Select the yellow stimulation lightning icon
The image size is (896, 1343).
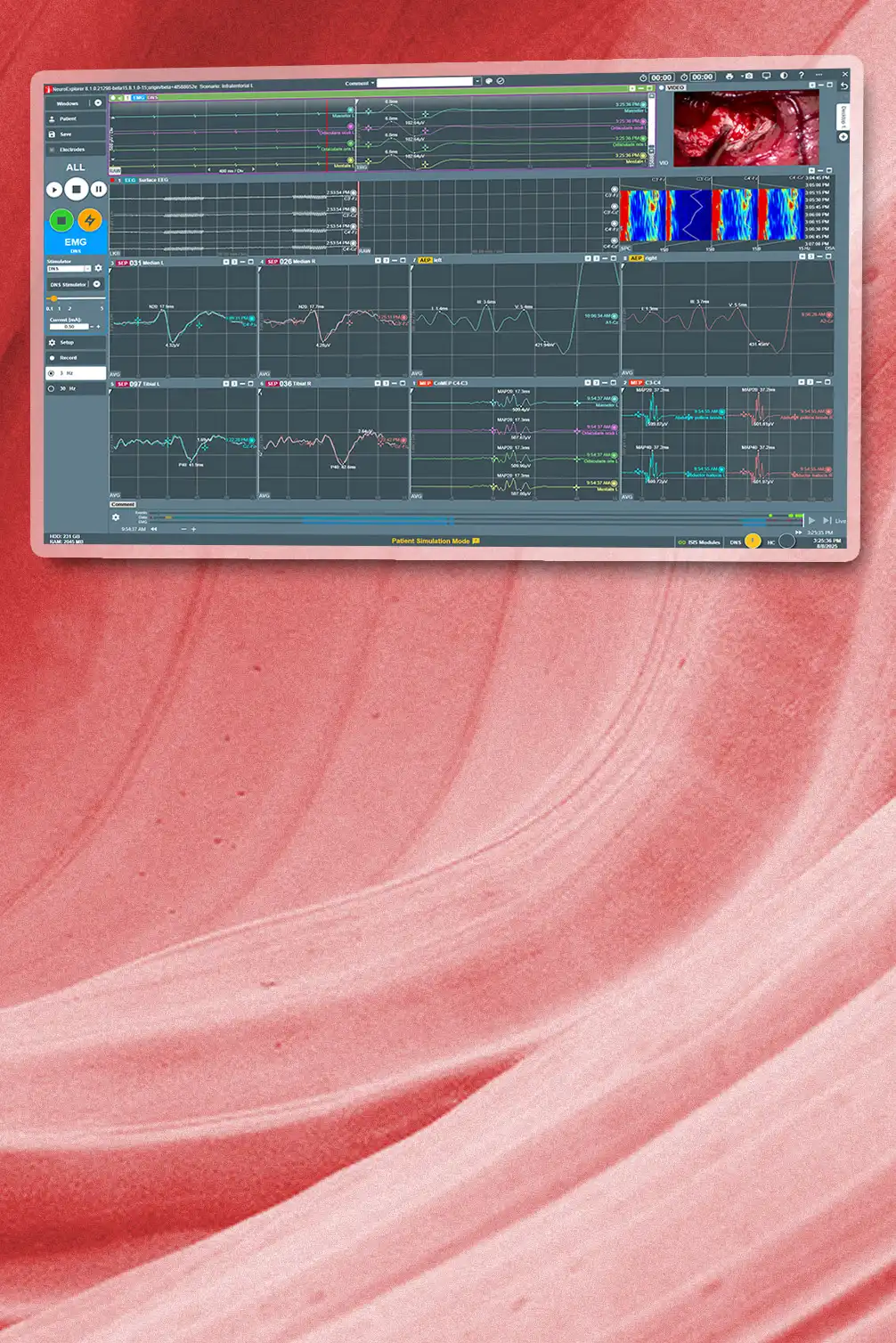pyautogui.click(x=90, y=219)
